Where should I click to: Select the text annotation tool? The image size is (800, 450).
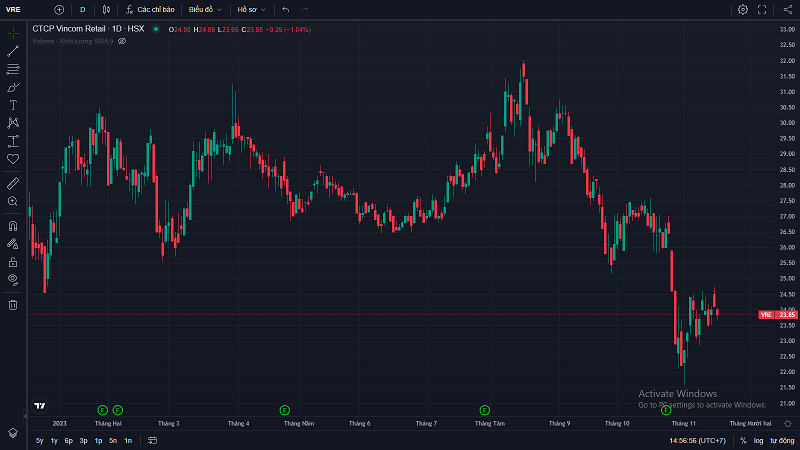13,104
